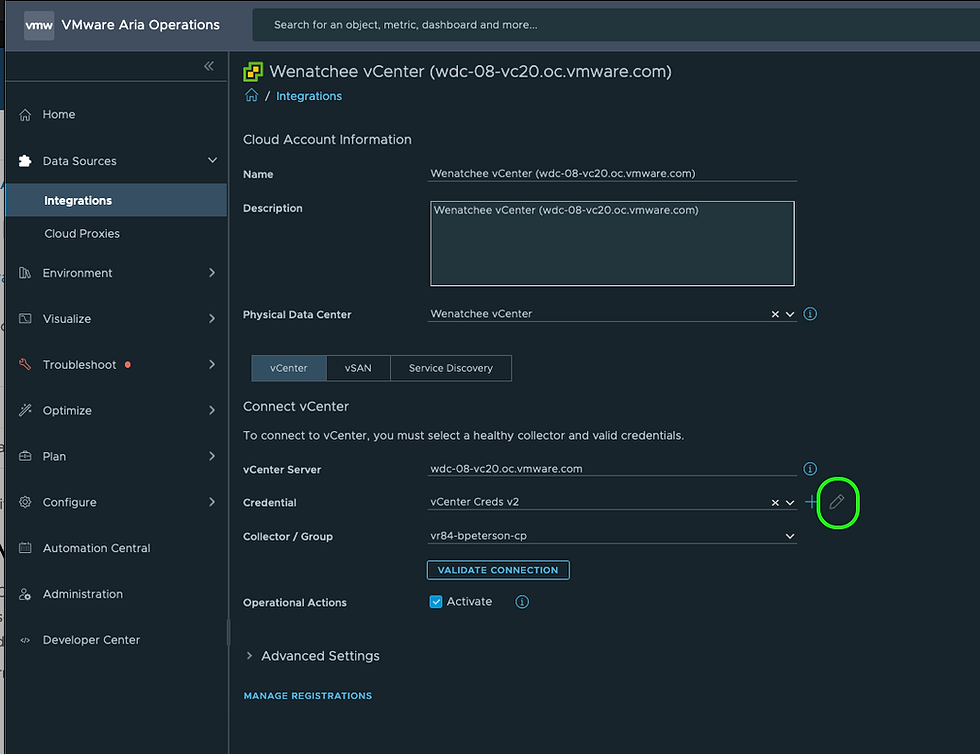Click the Troubleshoot red notification dot

point(128,364)
